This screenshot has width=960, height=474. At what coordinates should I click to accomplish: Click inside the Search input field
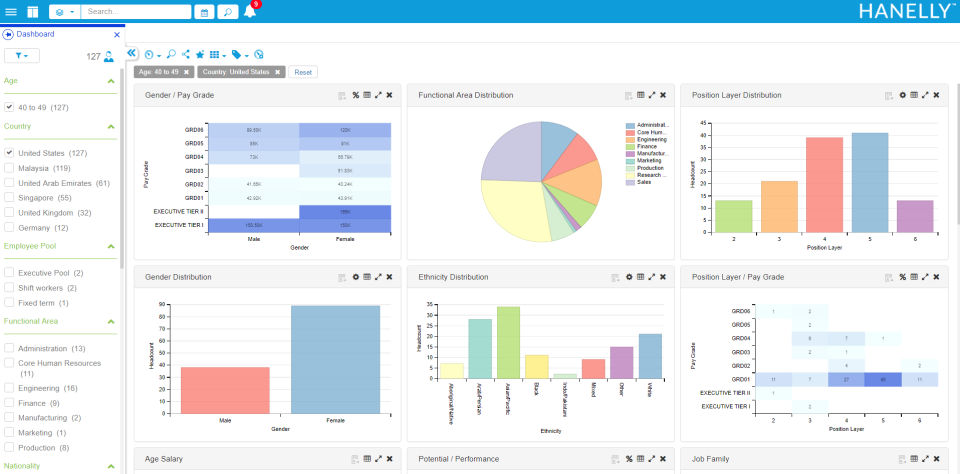[x=136, y=12]
